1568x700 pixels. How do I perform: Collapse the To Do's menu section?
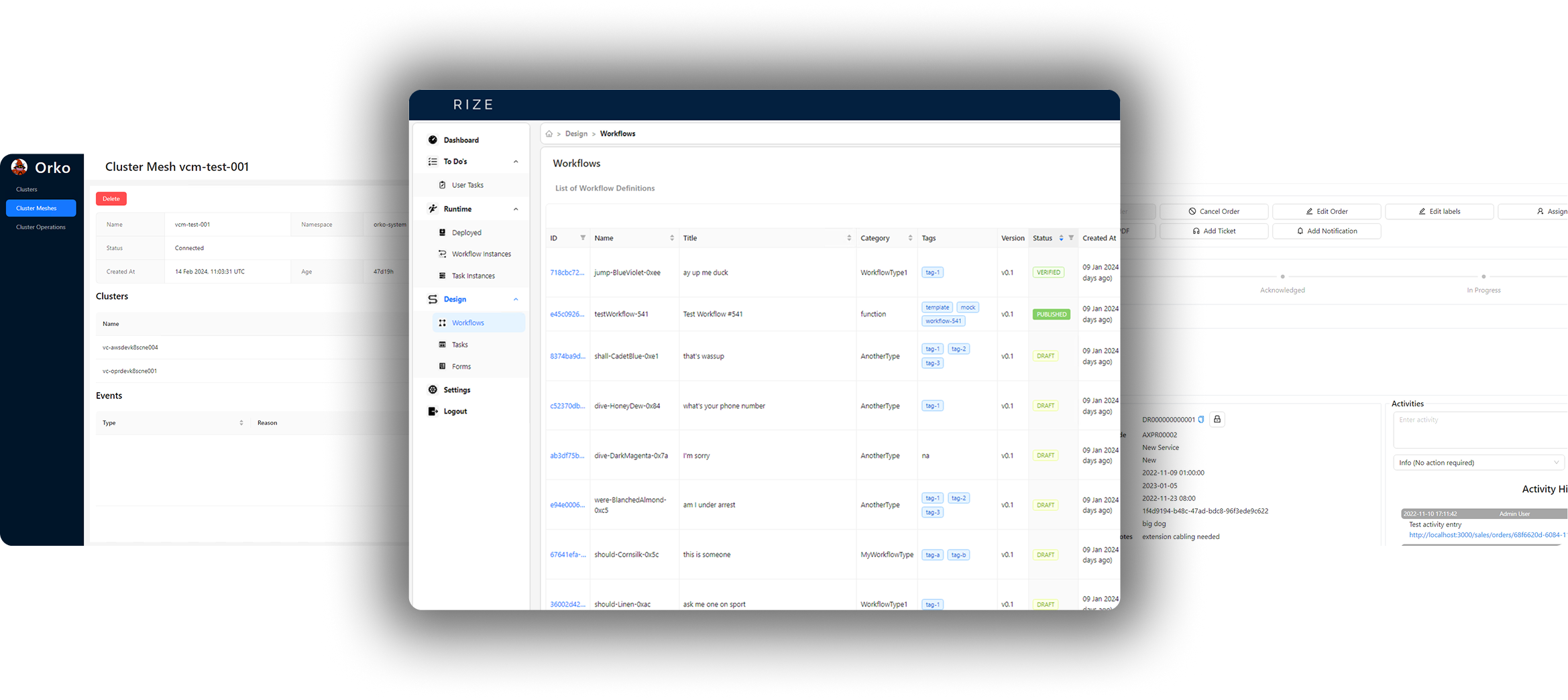pos(516,162)
